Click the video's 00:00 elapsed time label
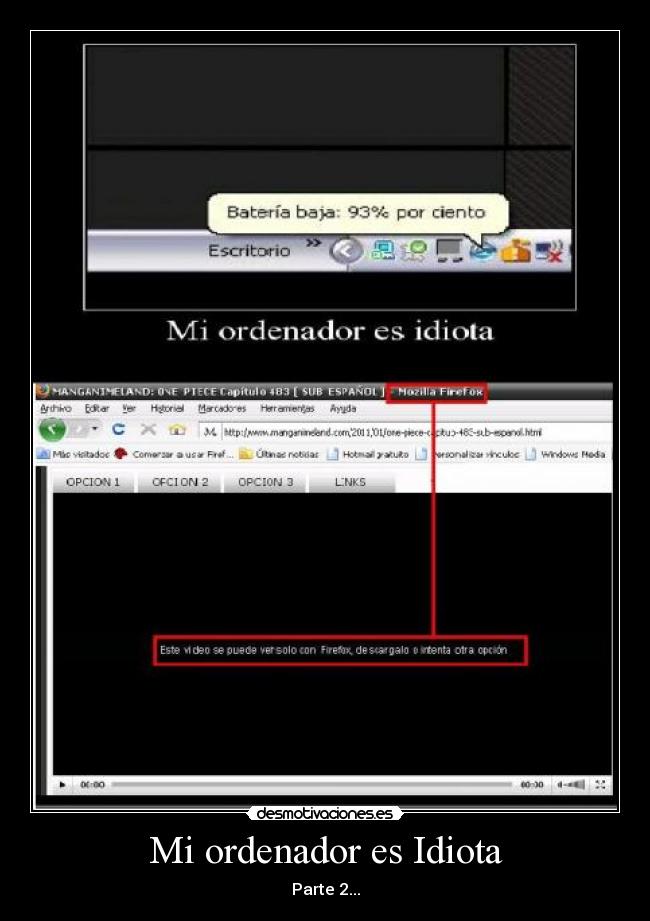This screenshot has width=650, height=921. point(92,785)
